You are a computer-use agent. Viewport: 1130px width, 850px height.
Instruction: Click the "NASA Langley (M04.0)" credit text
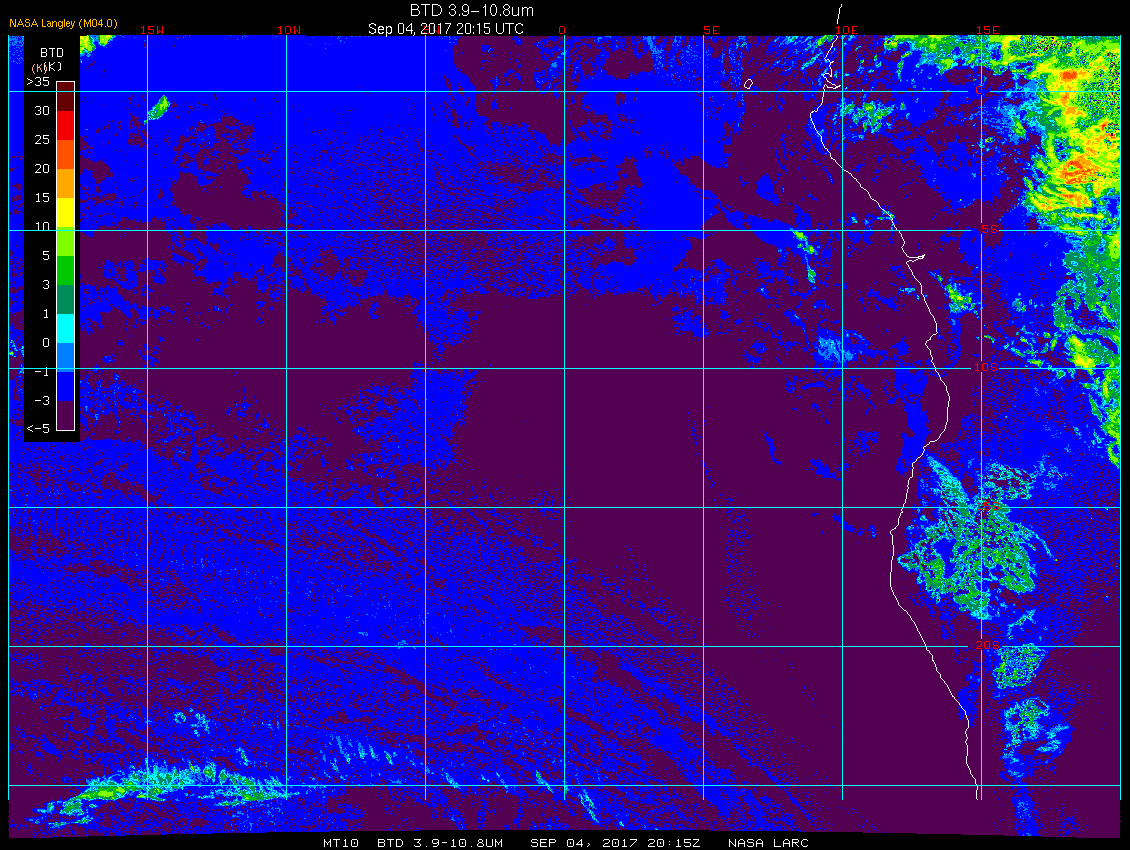pos(63,23)
